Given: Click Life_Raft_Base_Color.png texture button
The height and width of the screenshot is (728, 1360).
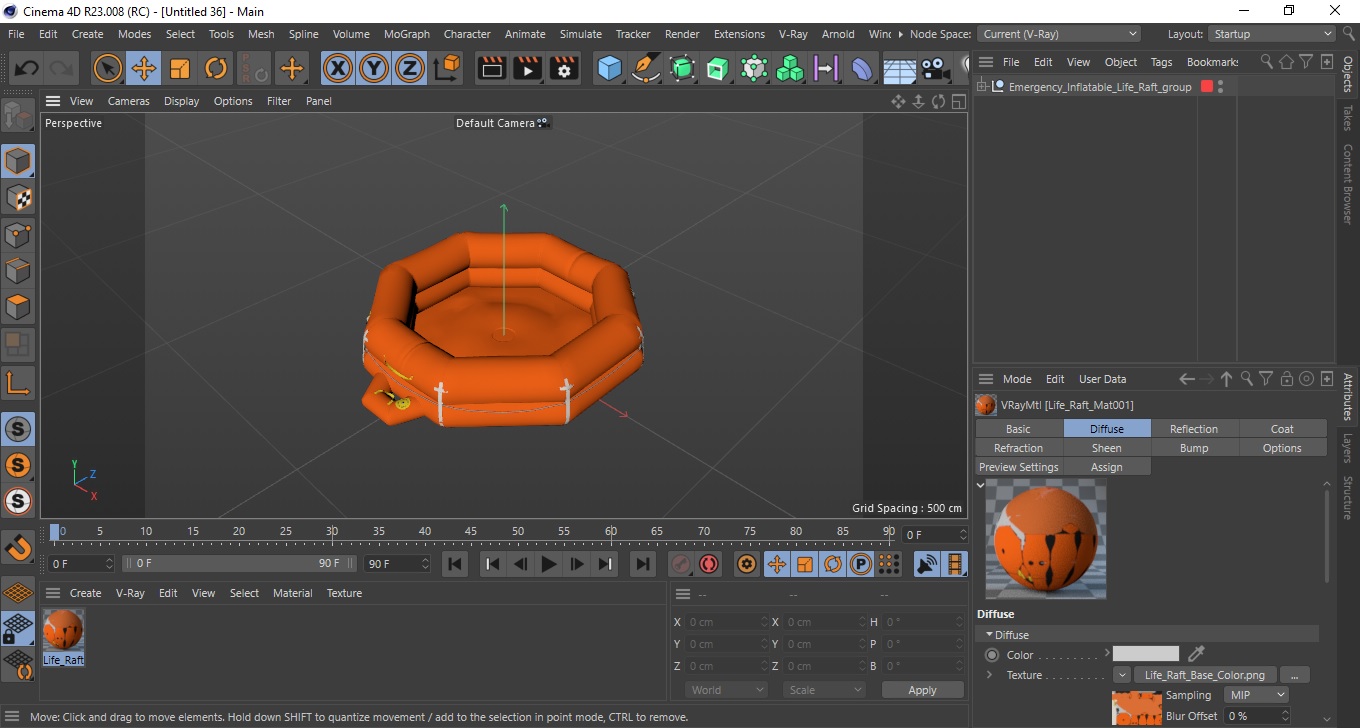Looking at the screenshot, I should pos(1204,675).
